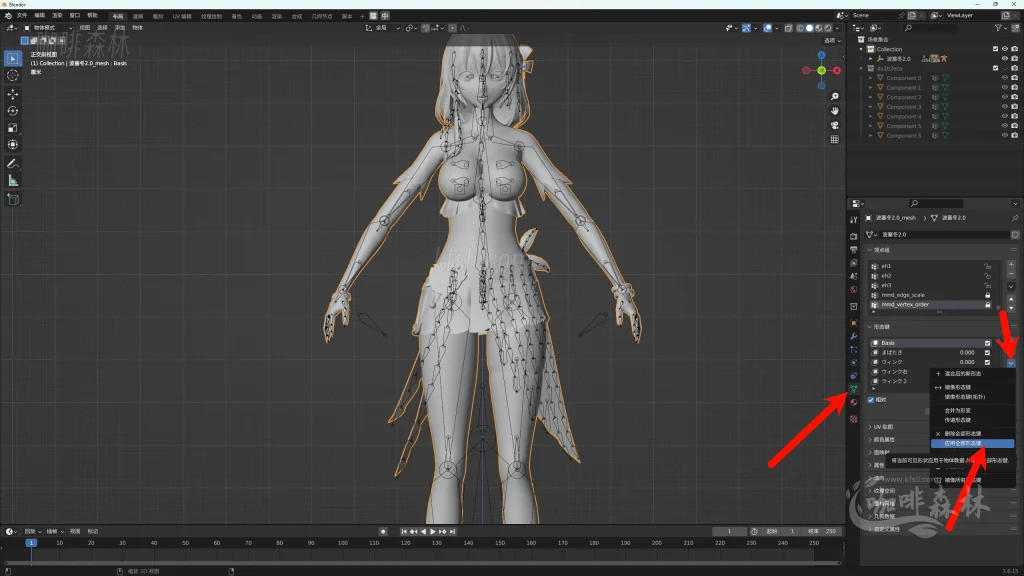Choose Delete All Shape Keys menu entry
Screen dimensions: 1024x576
[972, 434]
